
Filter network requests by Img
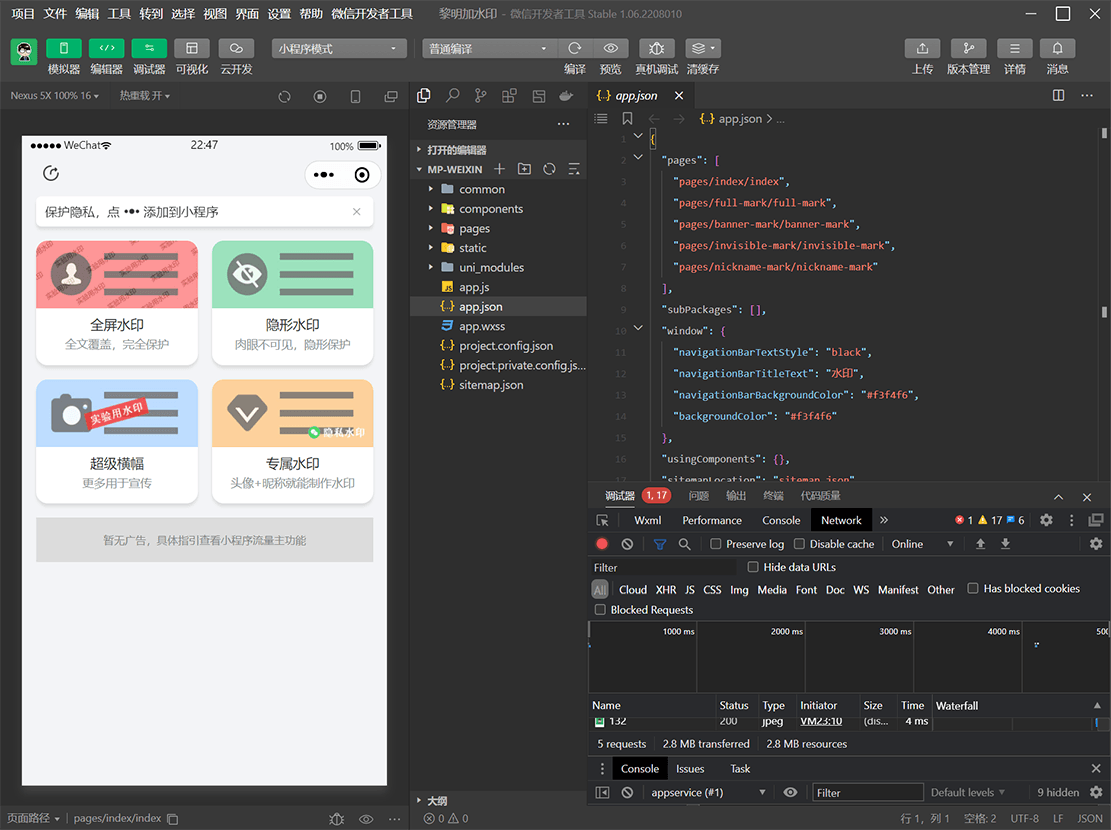tap(739, 590)
